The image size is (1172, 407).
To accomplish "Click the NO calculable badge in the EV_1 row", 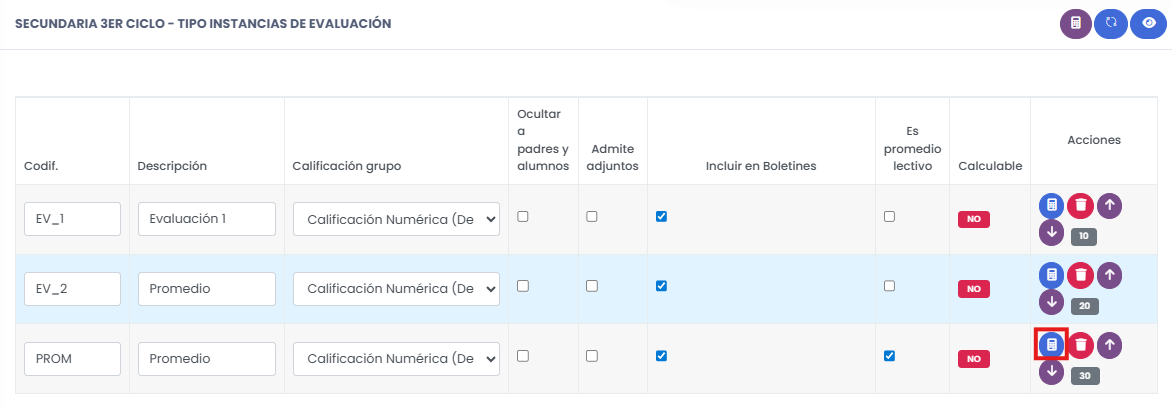I will 973,219.
